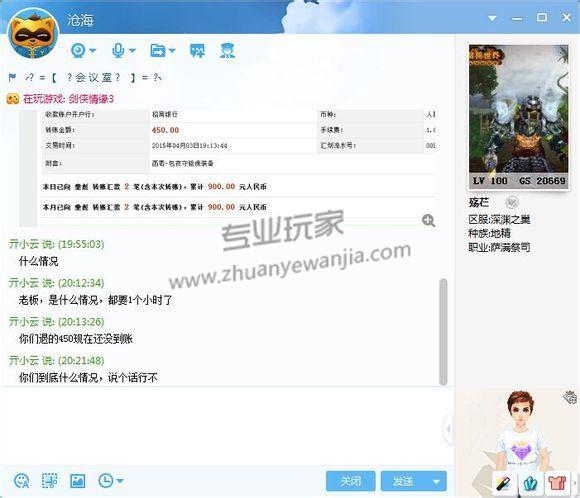Viewport: 580px width, 498px height.
Task: Start a video call with webcam icon
Action: (78, 50)
